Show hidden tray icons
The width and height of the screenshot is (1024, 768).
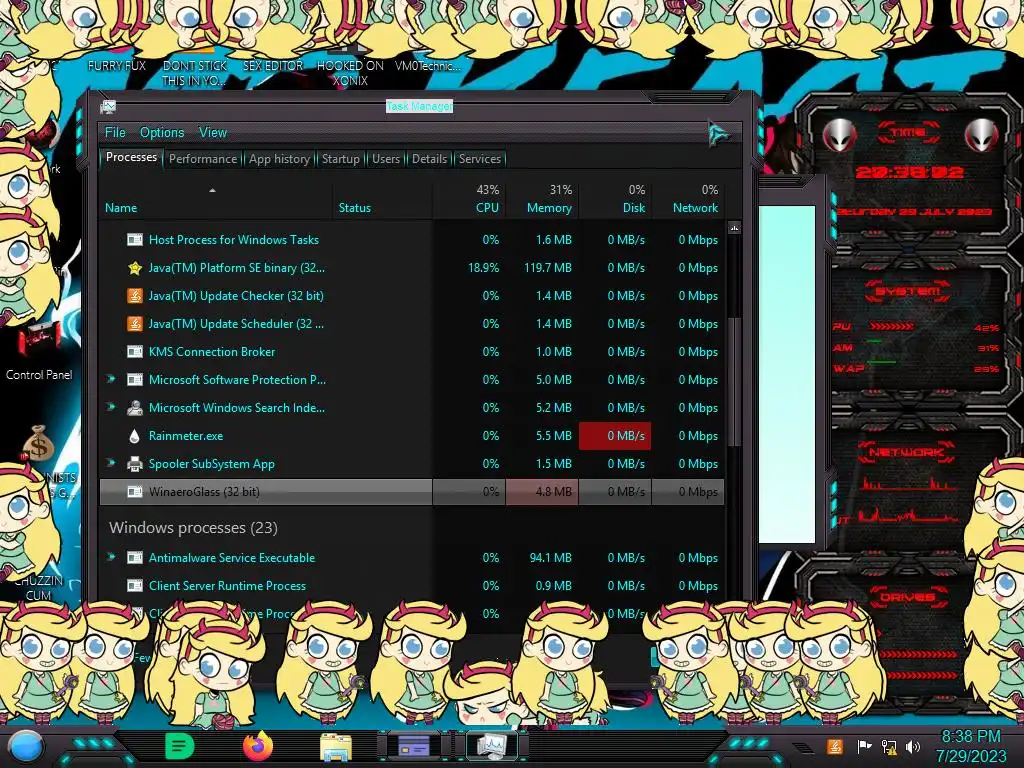pos(801,747)
